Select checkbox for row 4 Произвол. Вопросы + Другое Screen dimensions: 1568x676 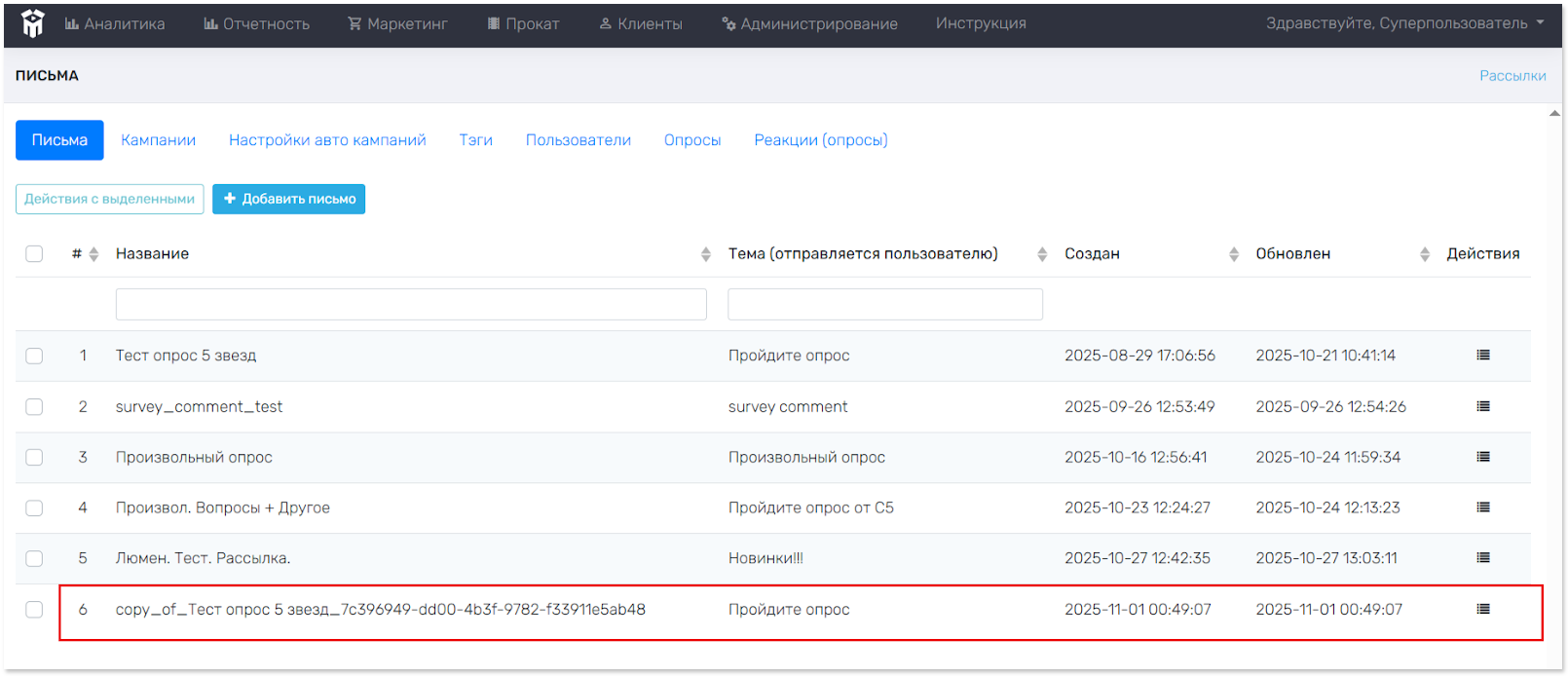pos(34,507)
